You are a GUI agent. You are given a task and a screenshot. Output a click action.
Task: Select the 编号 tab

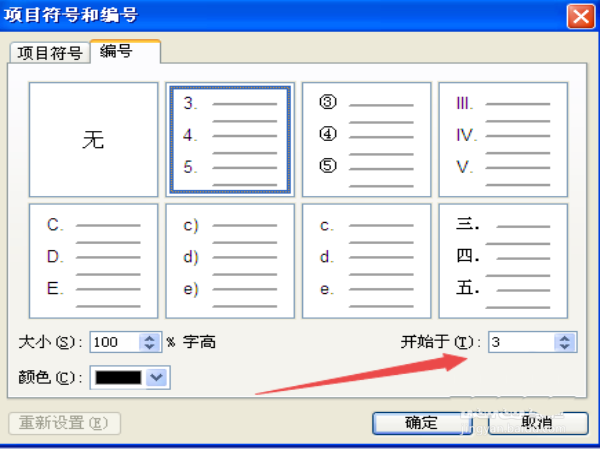coord(125,51)
